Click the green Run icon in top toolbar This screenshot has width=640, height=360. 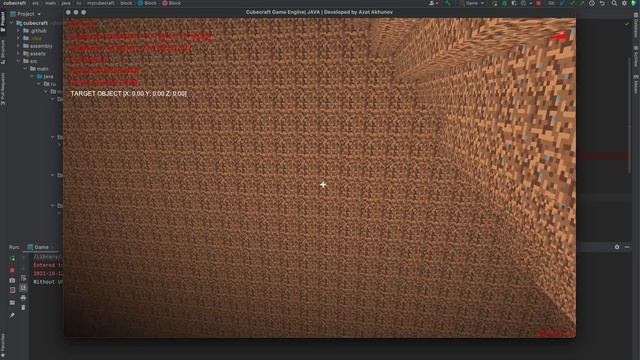pyautogui.click(x=495, y=3)
